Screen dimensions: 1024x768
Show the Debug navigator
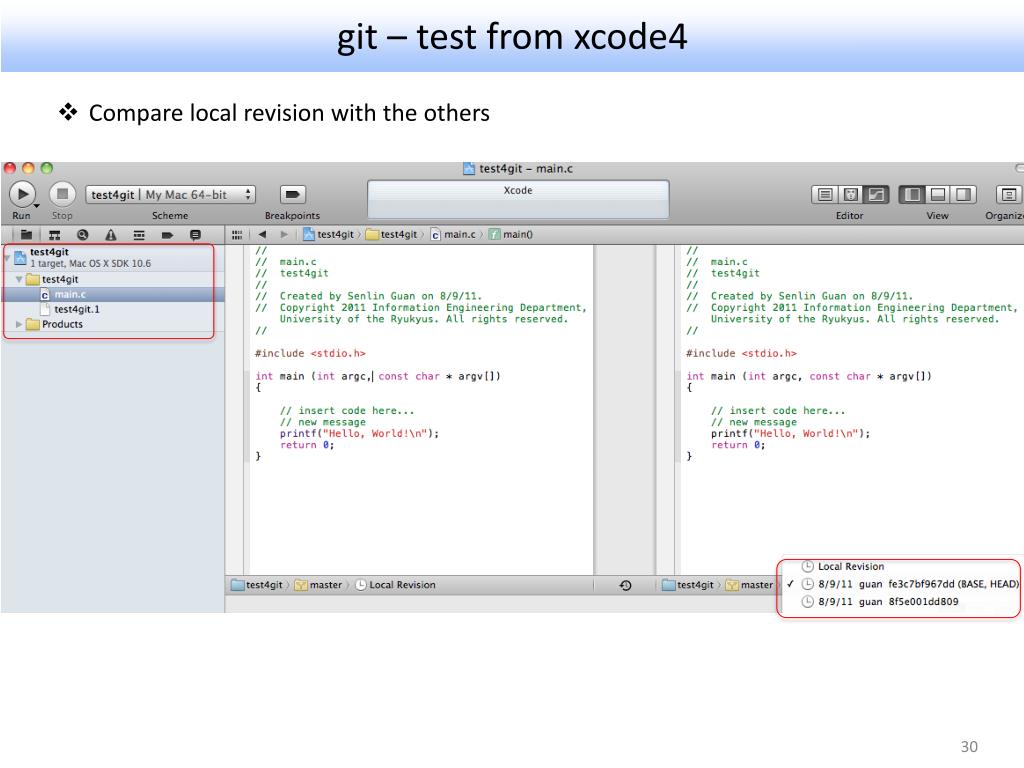tap(138, 234)
